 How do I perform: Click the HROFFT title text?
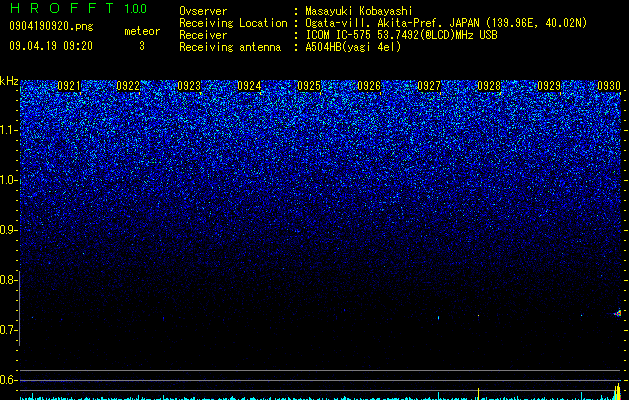click(62, 8)
